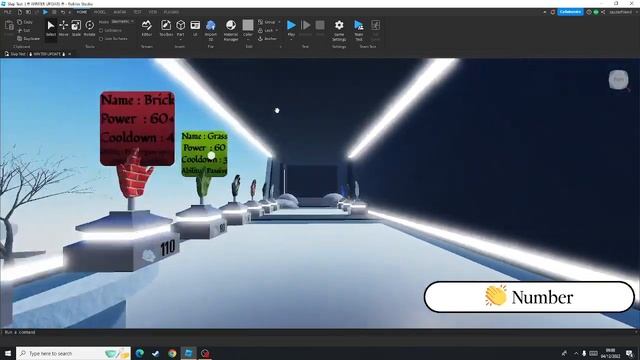Click the view selector cube in viewport
Viewport: 640px width, 360px height.
coord(619,80)
